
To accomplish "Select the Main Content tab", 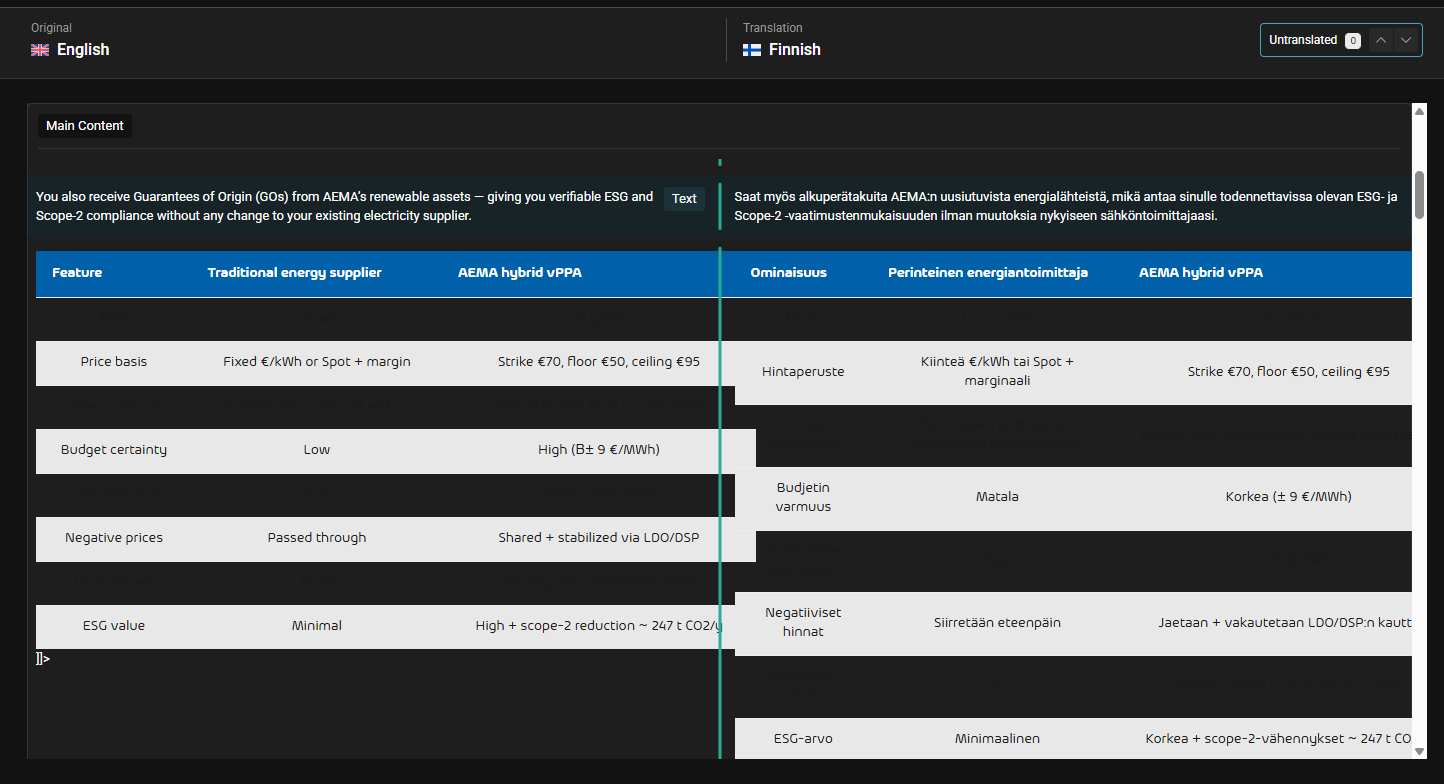I will tap(85, 126).
